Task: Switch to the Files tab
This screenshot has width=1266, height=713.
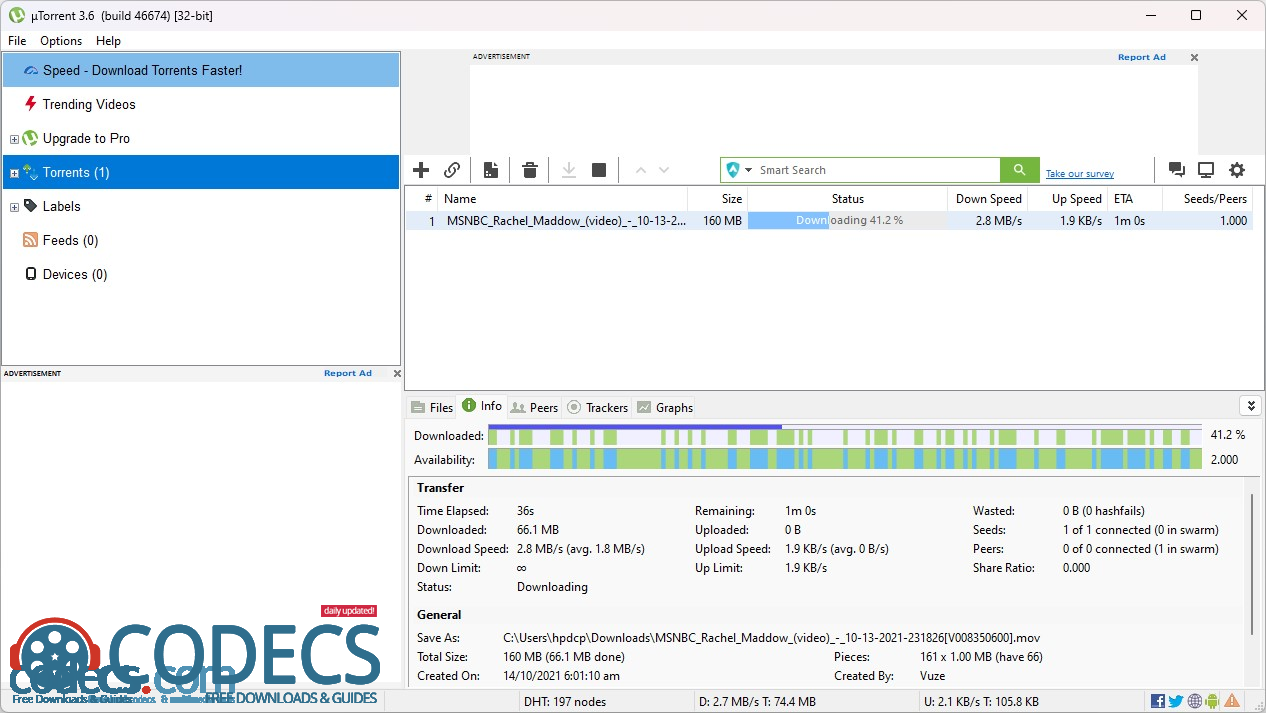Action: (432, 407)
